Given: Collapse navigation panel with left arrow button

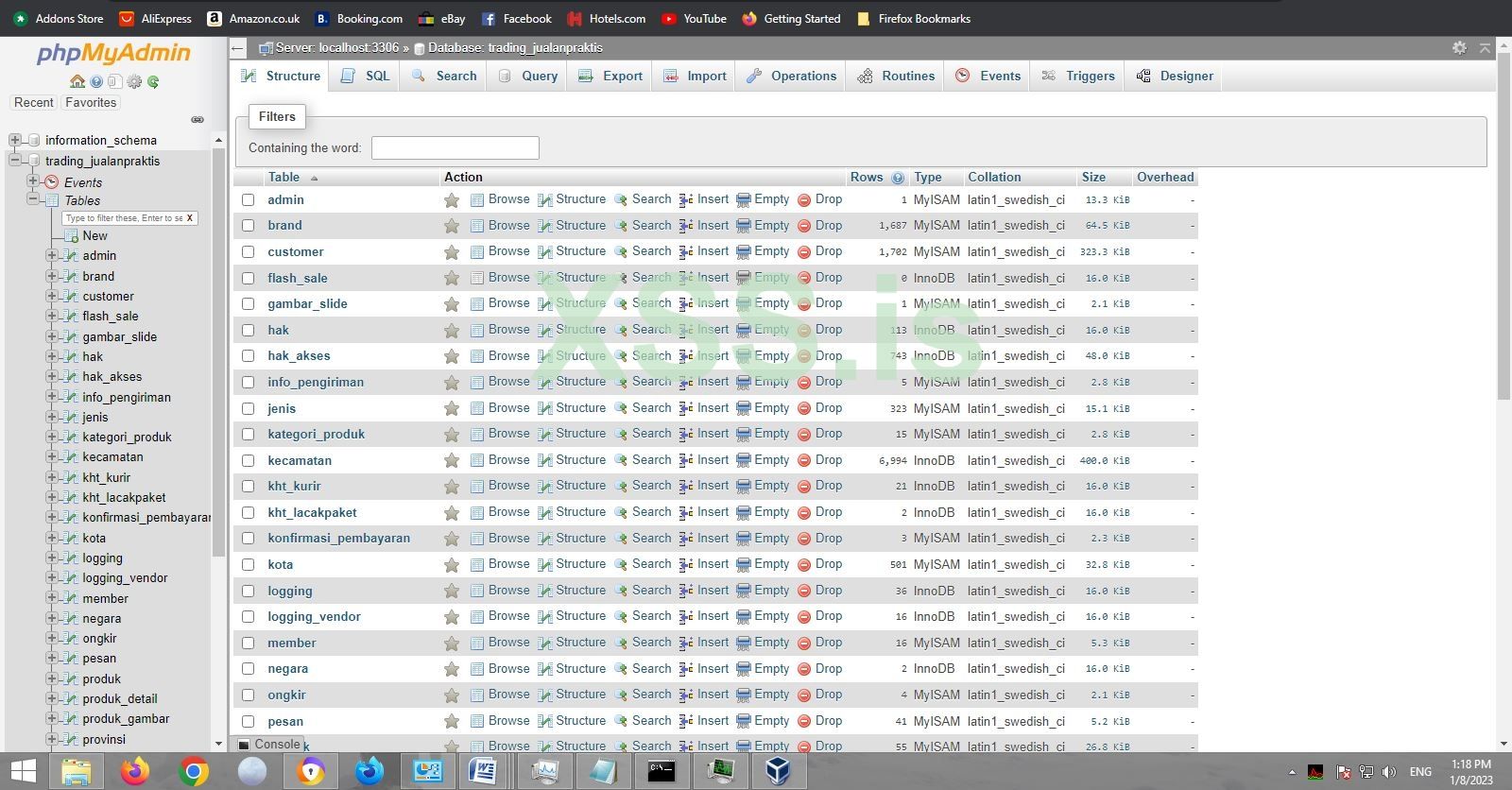Looking at the screenshot, I should (x=238, y=48).
